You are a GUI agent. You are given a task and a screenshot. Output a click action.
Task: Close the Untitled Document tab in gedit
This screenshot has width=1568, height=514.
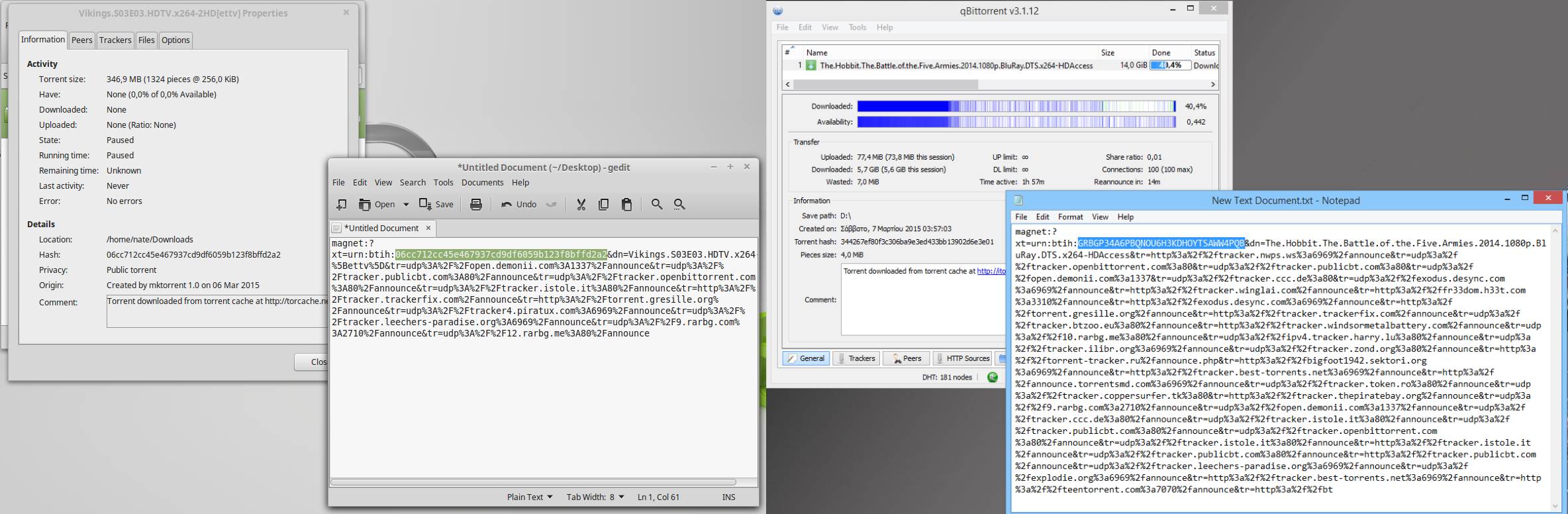coord(428,228)
